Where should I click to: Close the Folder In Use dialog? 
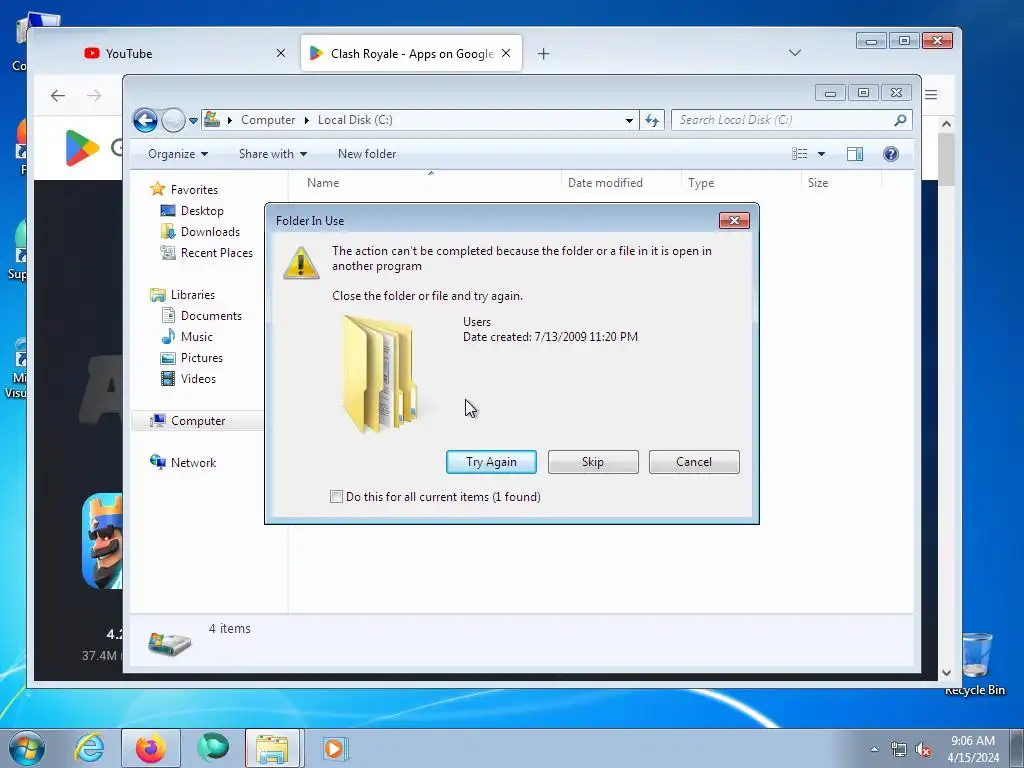tap(734, 221)
